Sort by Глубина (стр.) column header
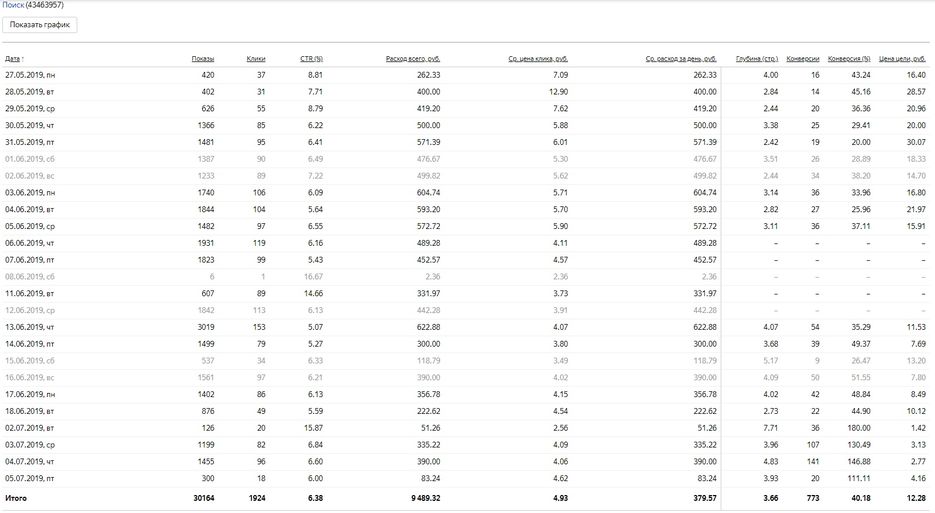The image size is (935, 513). 757,59
